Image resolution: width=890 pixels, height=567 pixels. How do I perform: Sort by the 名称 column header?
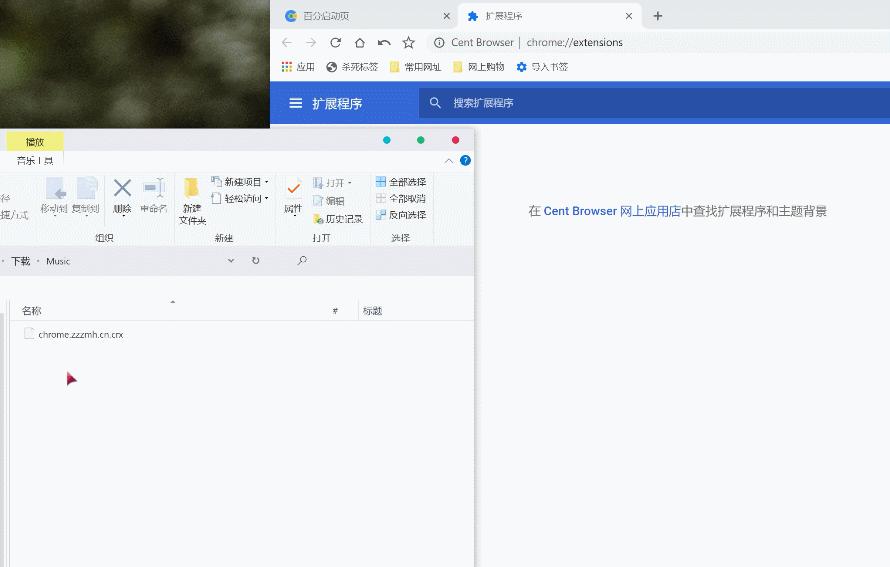click(32, 310)
